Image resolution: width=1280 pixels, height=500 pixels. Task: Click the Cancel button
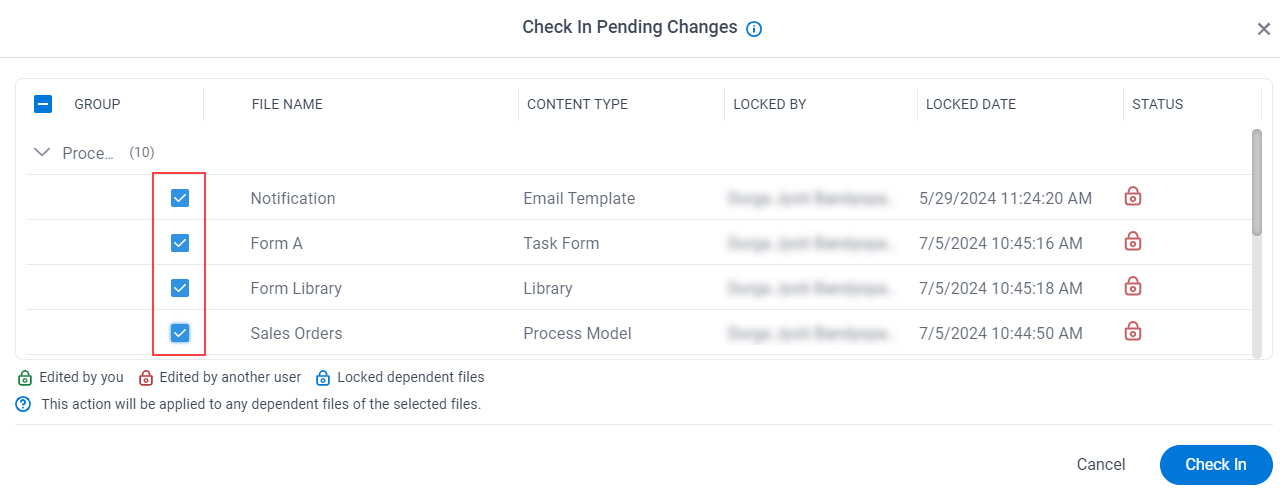1101,465
